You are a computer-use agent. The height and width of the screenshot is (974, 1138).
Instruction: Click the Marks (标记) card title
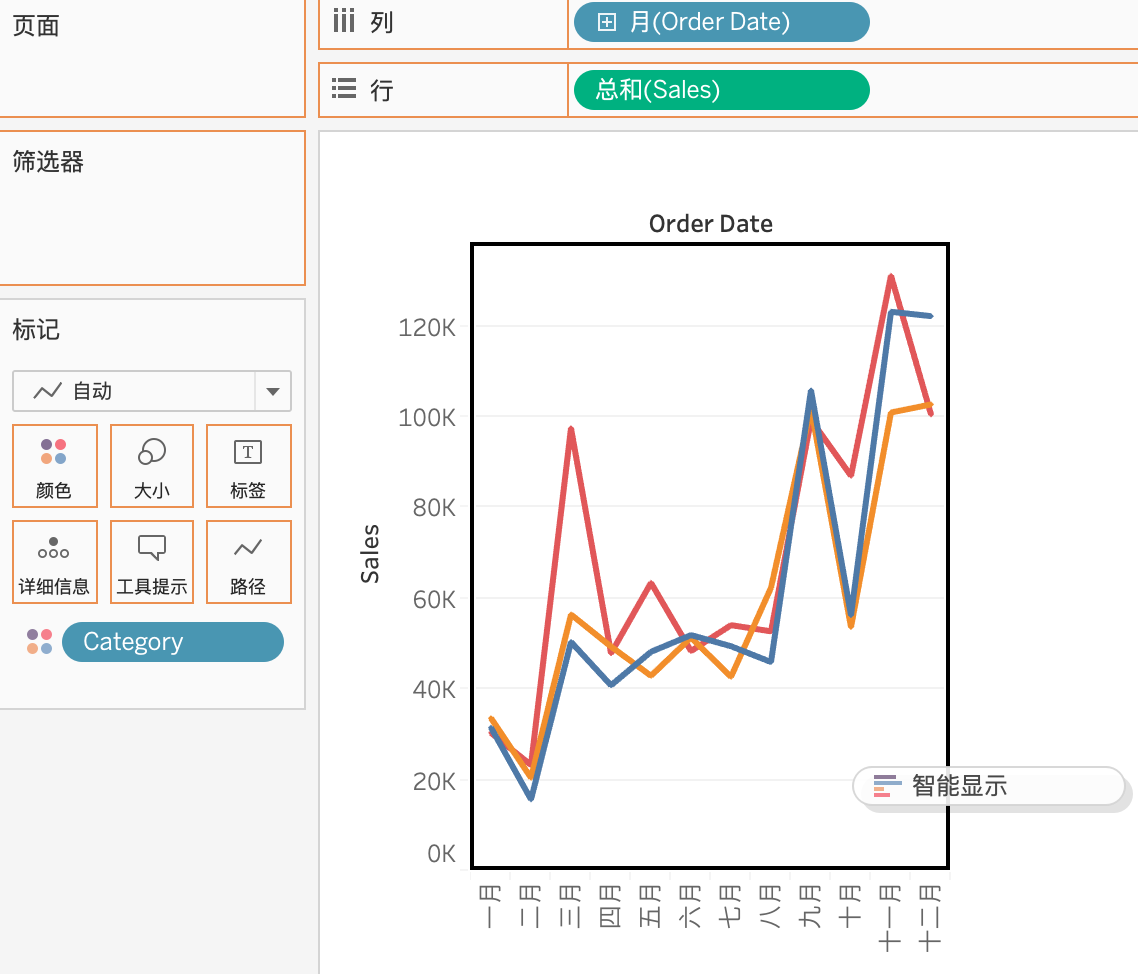[36, 330]
